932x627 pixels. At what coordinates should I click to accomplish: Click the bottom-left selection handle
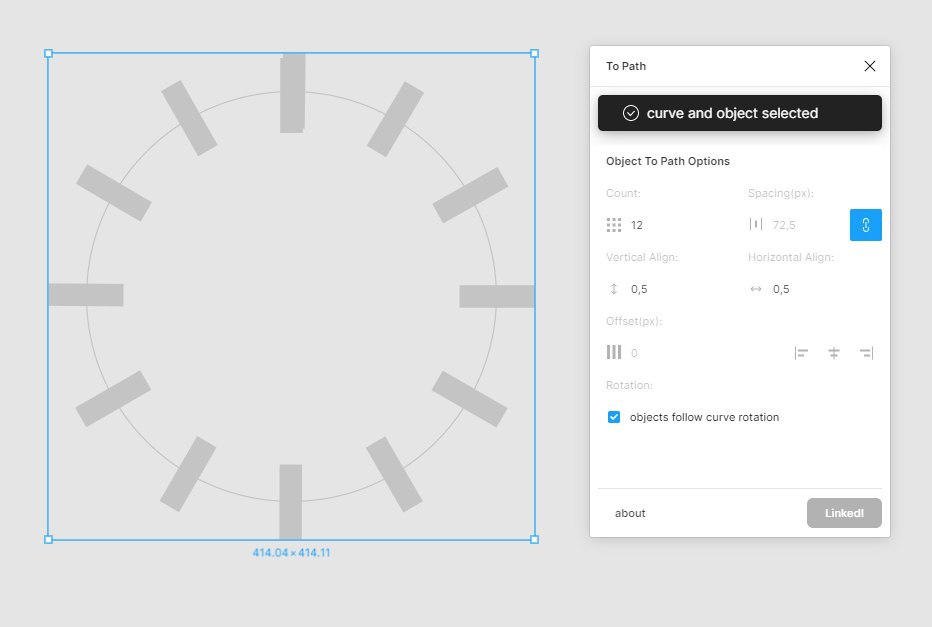pos(49,539)
